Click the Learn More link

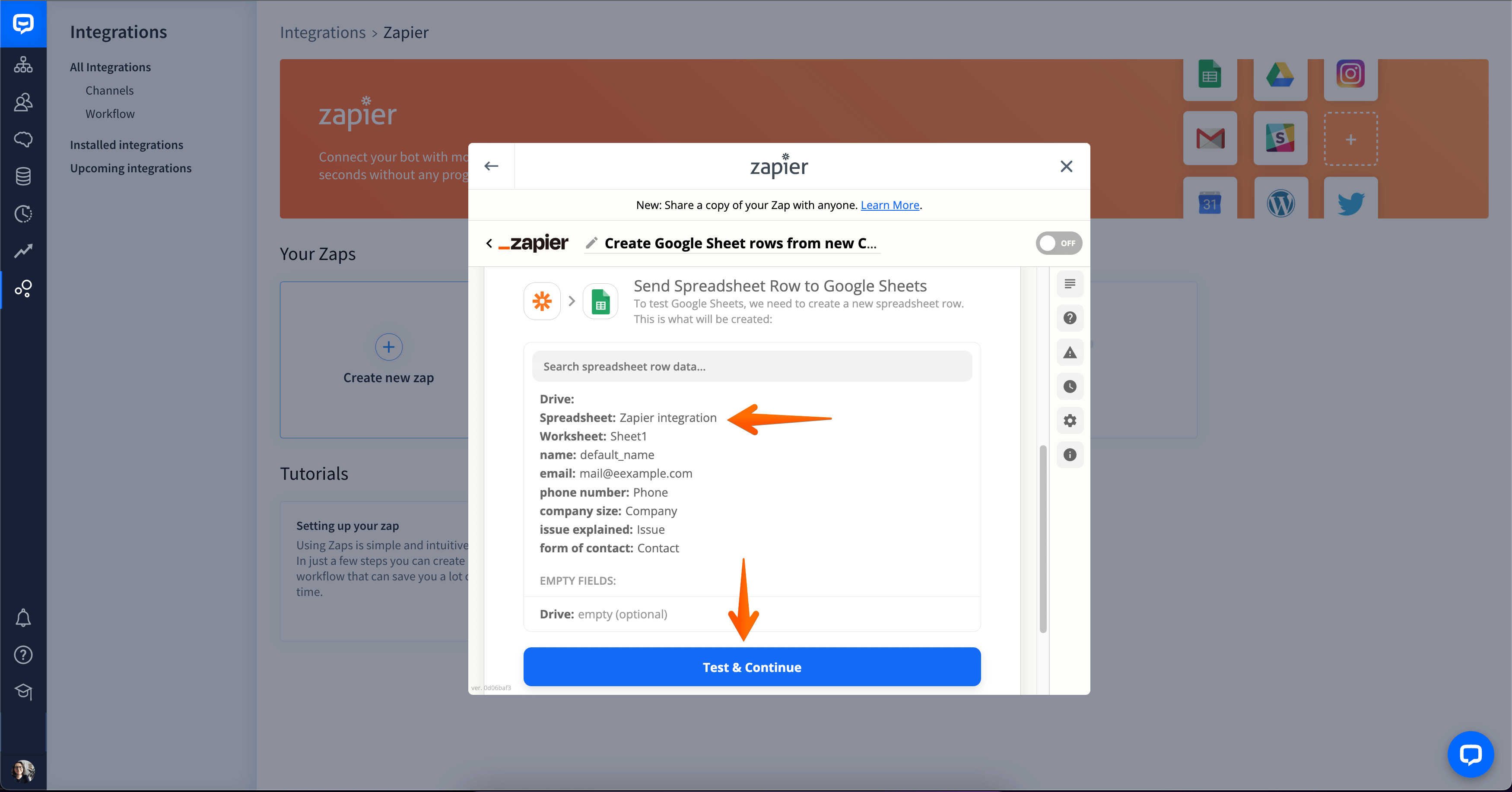click(890, 205)
